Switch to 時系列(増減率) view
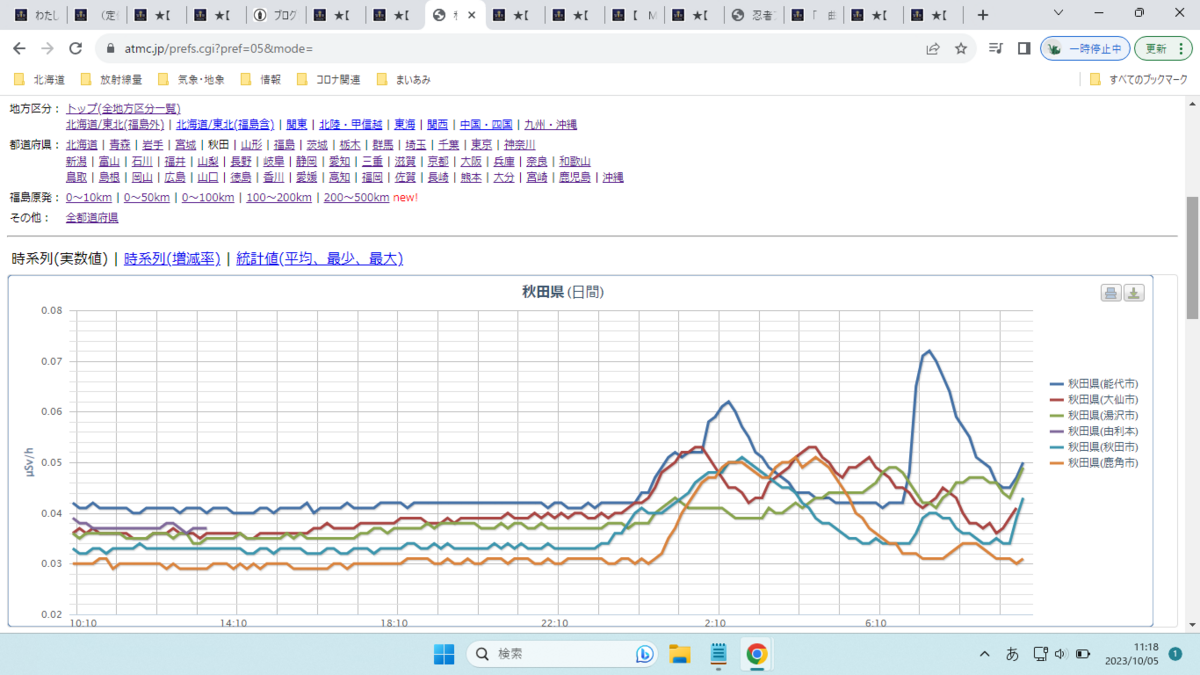The height and width of the screenshot is (675, 1200). point(172,259)
